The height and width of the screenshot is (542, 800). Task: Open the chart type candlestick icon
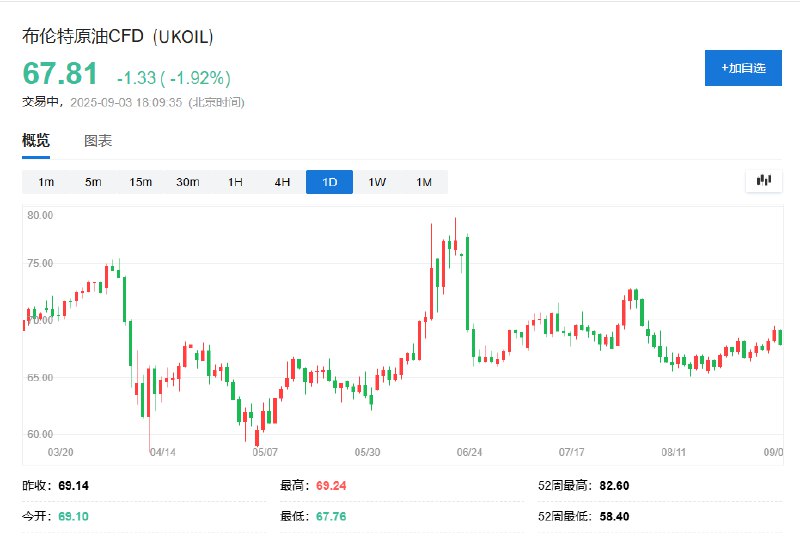tap(763, 180)
